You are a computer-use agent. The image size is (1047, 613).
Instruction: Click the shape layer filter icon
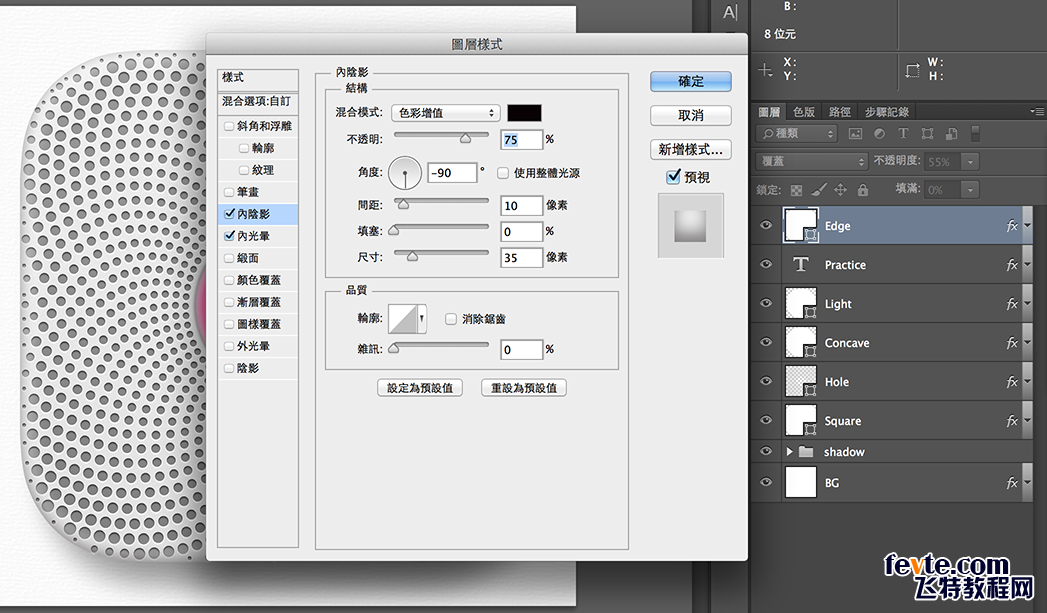[927, 134]
